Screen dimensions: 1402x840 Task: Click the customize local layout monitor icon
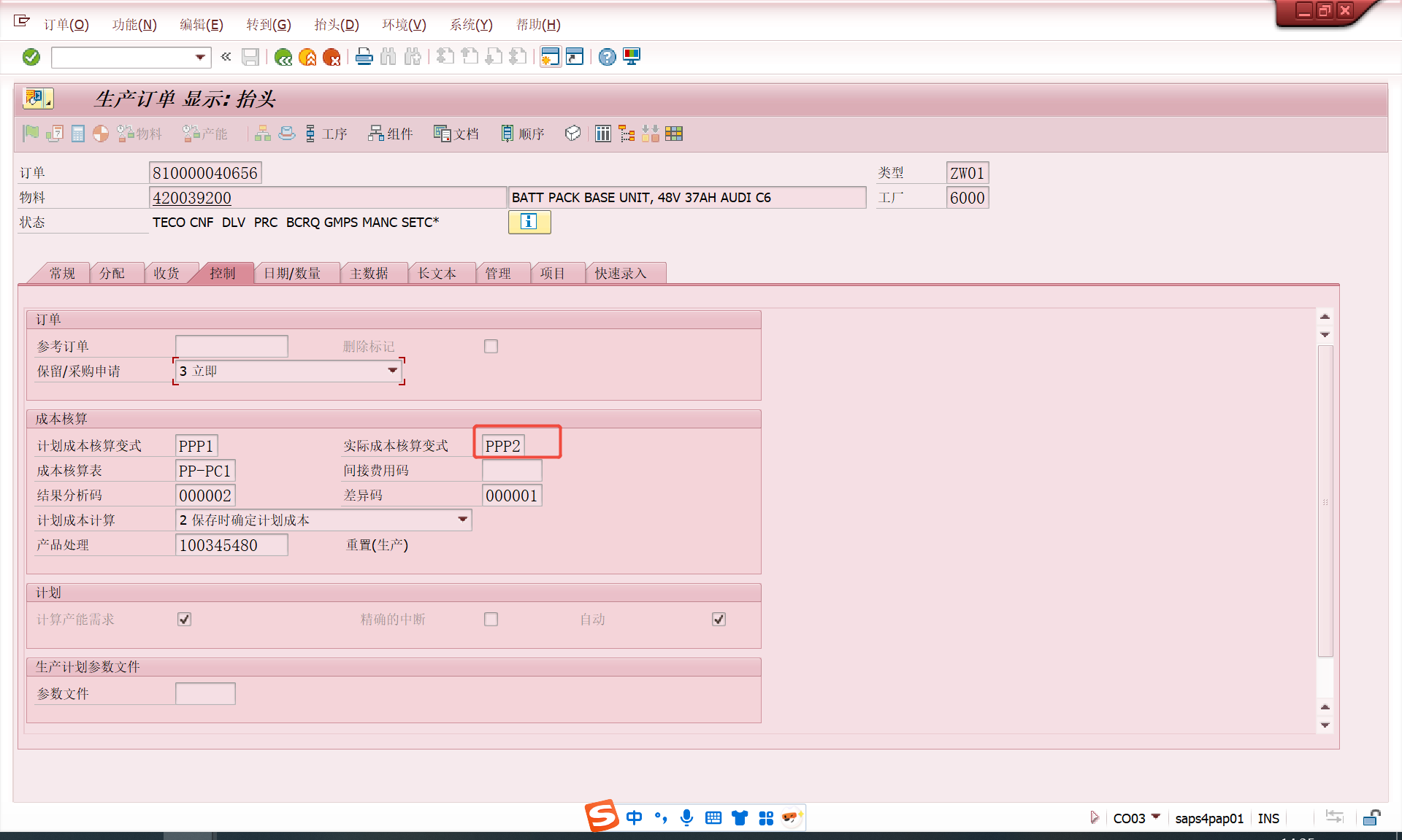(632, 57)
